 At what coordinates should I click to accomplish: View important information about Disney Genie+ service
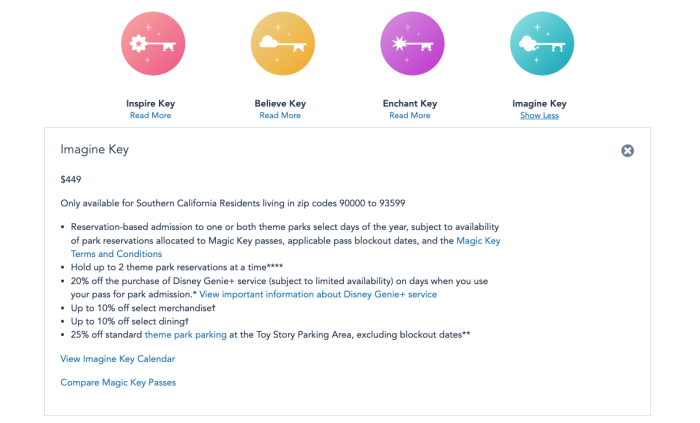(x=318, y=295)
